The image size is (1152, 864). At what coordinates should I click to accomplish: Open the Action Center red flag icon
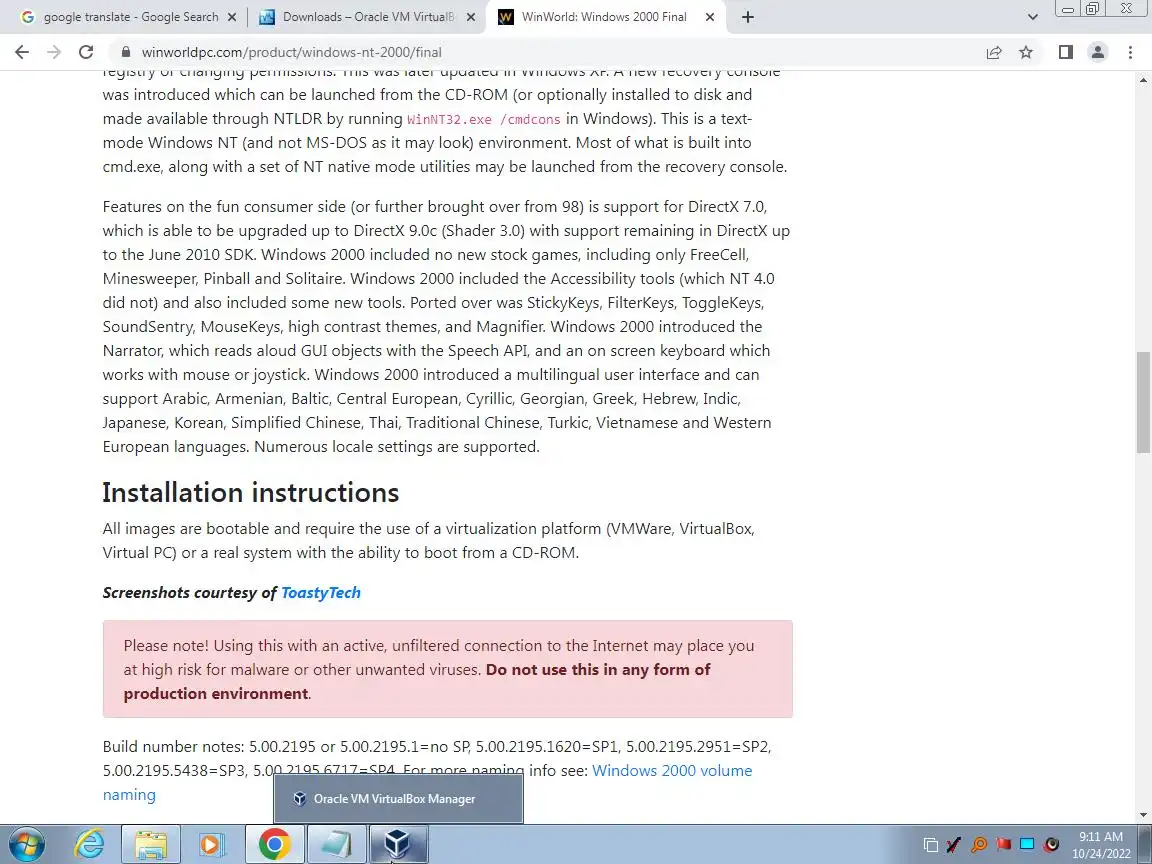pos(1003,844)
